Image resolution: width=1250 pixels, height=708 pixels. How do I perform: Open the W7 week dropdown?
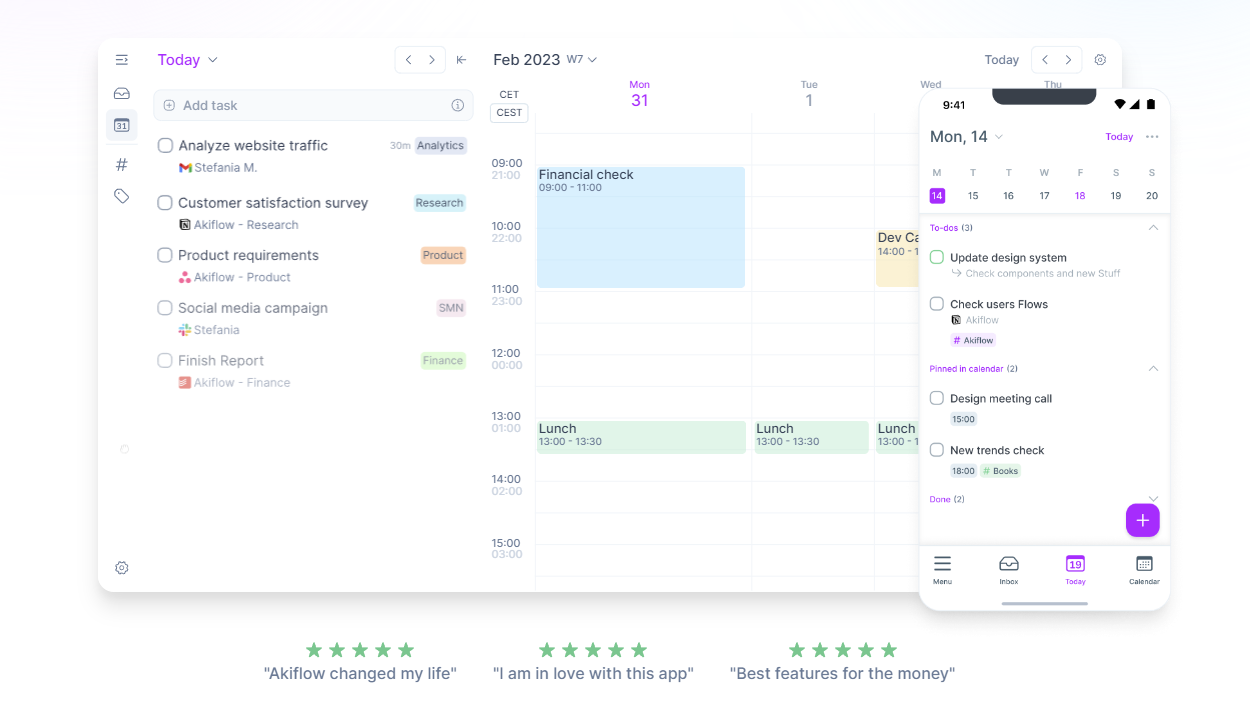click(x=582, y=60)
